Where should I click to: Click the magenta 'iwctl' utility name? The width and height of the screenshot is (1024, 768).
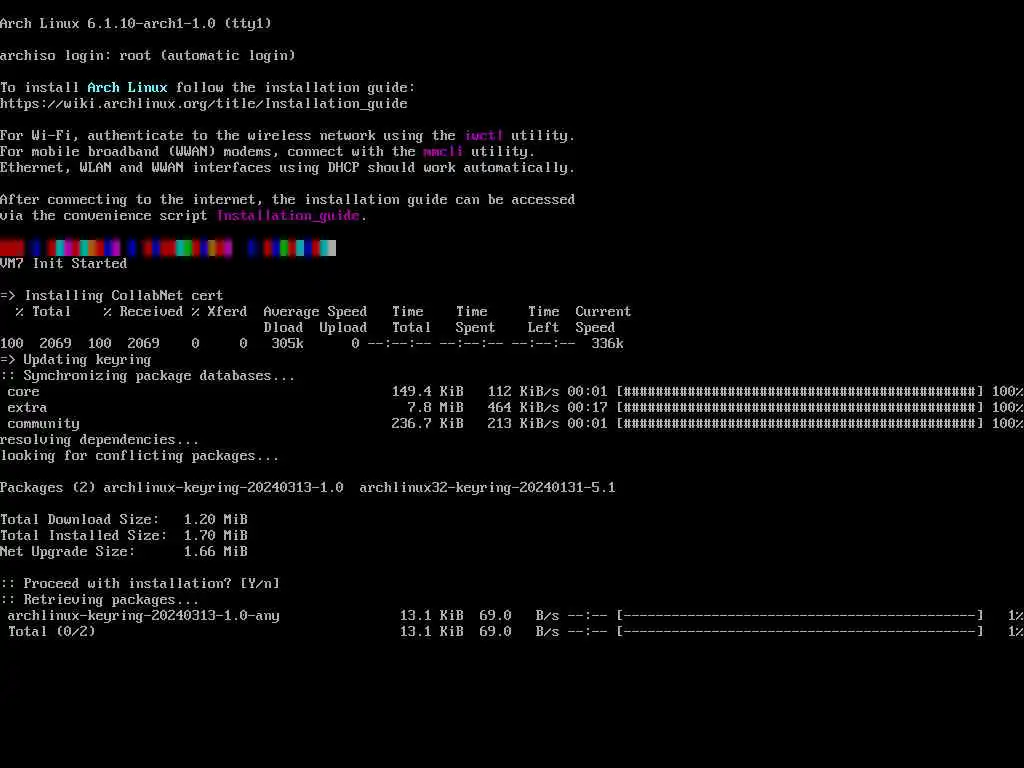pyautogui.click(x=483, y=136)
